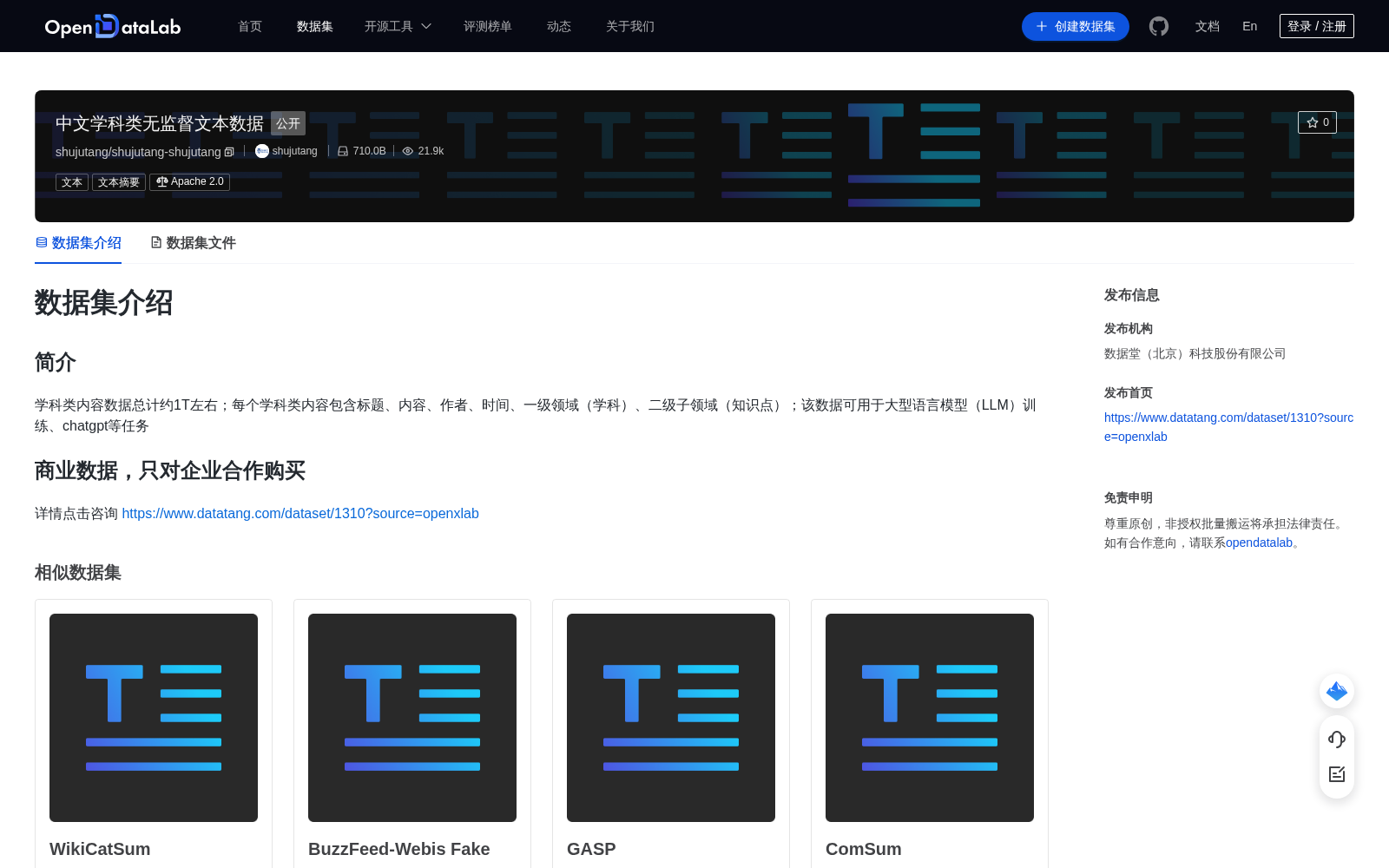
Task: Click the 发布机构 label
Action: click(1129, 328)
